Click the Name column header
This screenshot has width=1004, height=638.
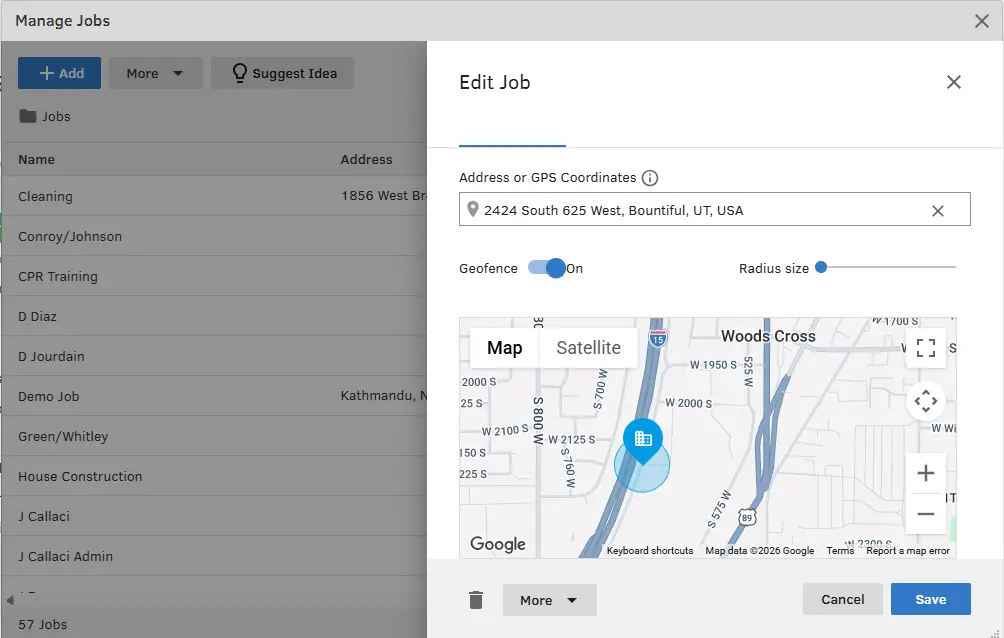coord(36,160)
